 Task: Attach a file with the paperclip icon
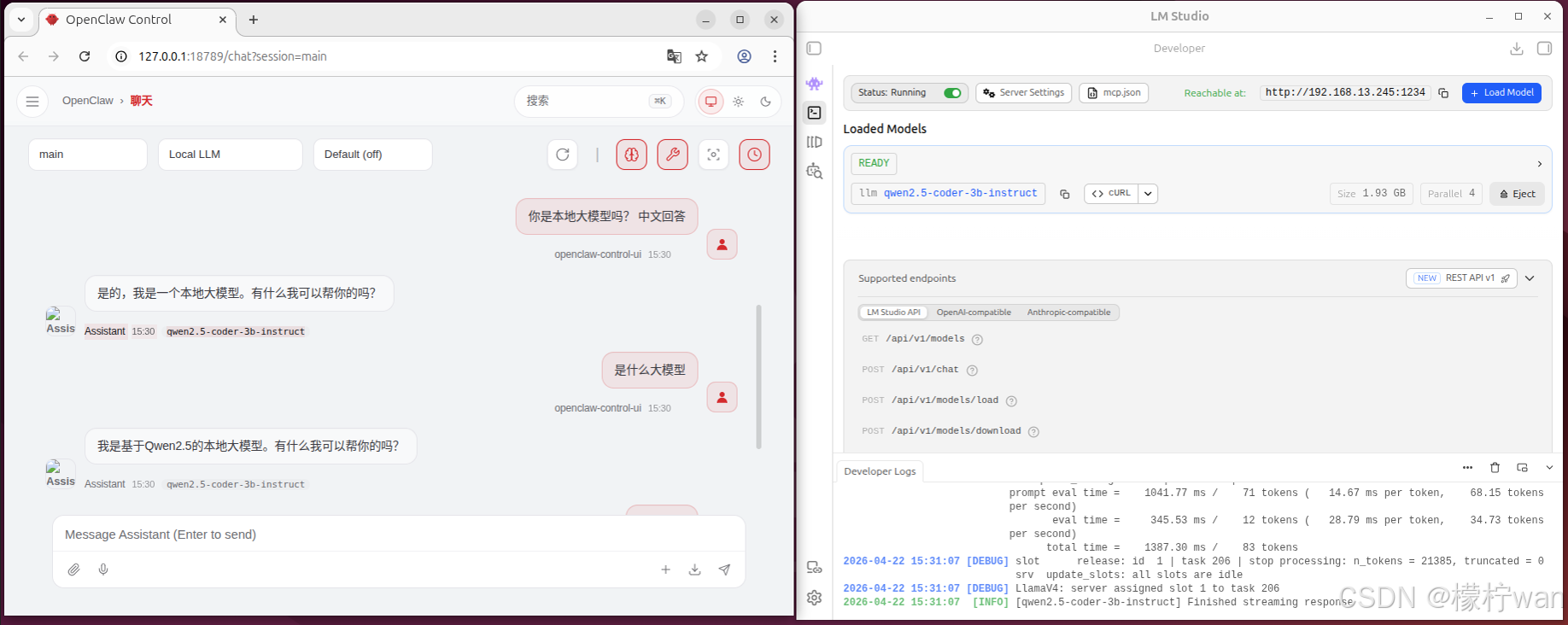[x=74, y=570]
